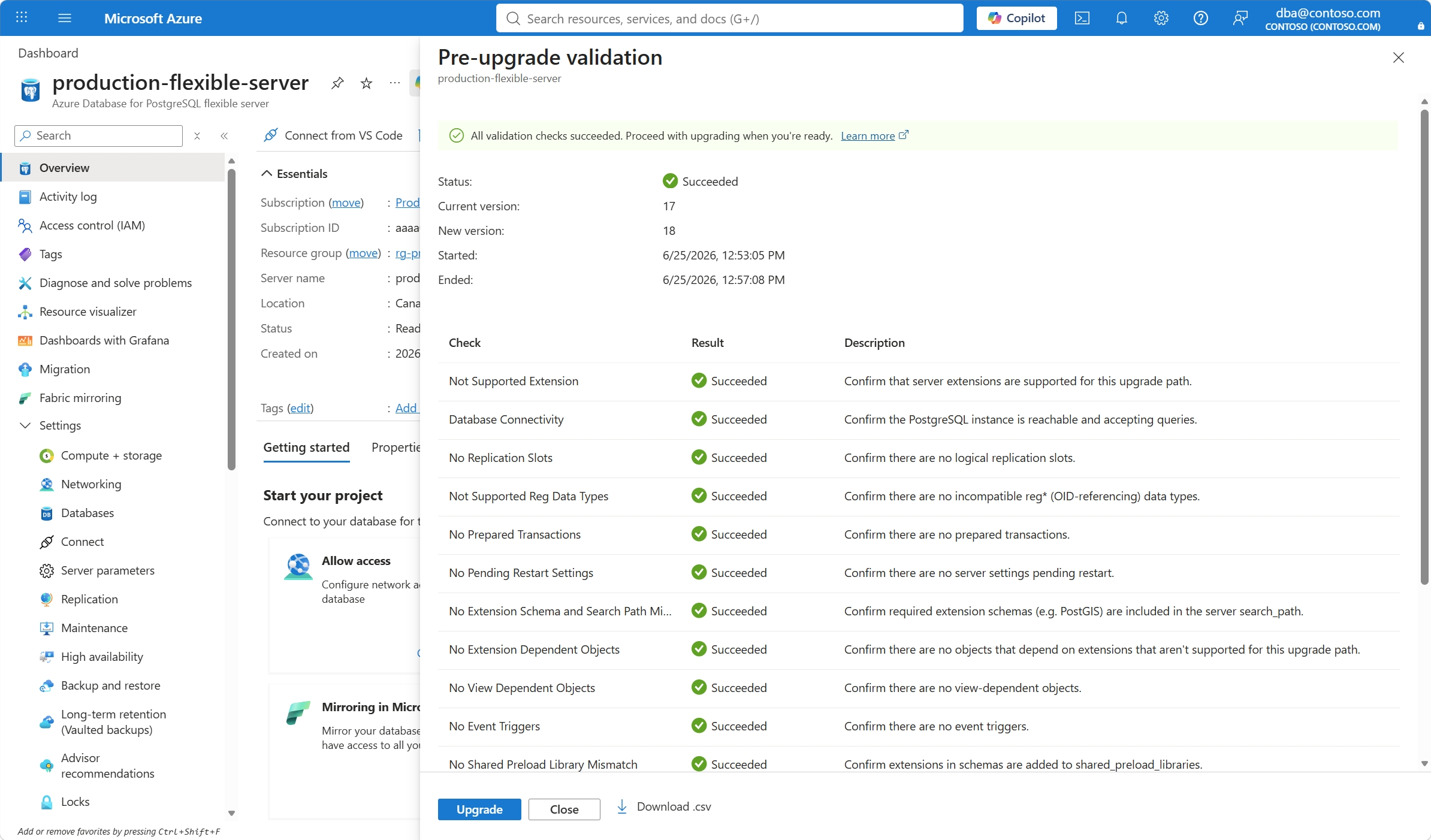The image size is (1431, 840).
Task: Open the portal hamburger menu
Action: coord(65,18)
